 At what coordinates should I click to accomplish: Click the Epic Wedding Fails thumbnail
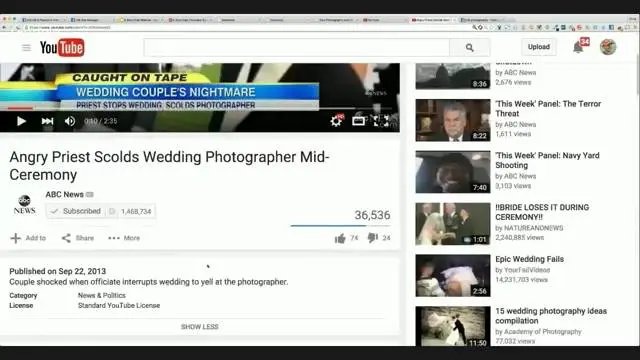click(453, 276)
